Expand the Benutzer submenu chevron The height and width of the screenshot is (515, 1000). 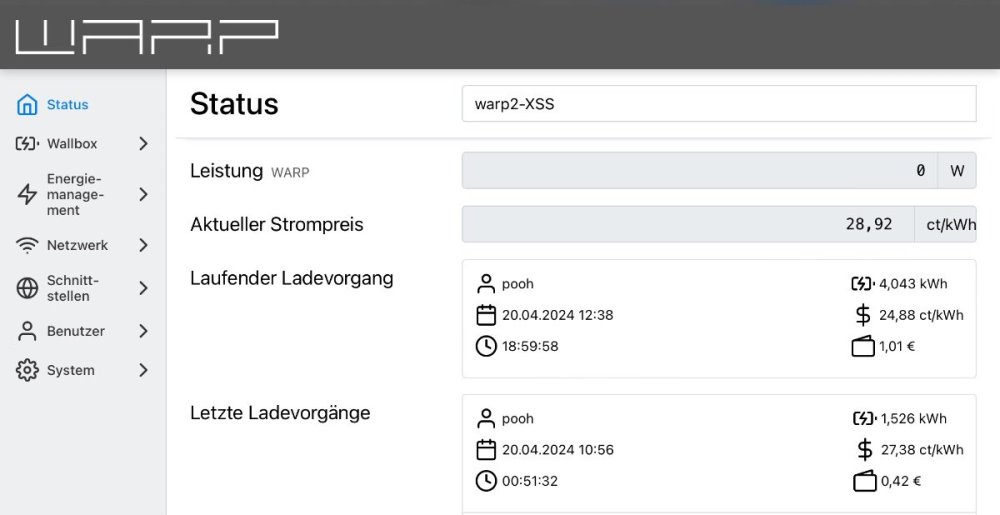pyautogui.click(x=143, y=331)
